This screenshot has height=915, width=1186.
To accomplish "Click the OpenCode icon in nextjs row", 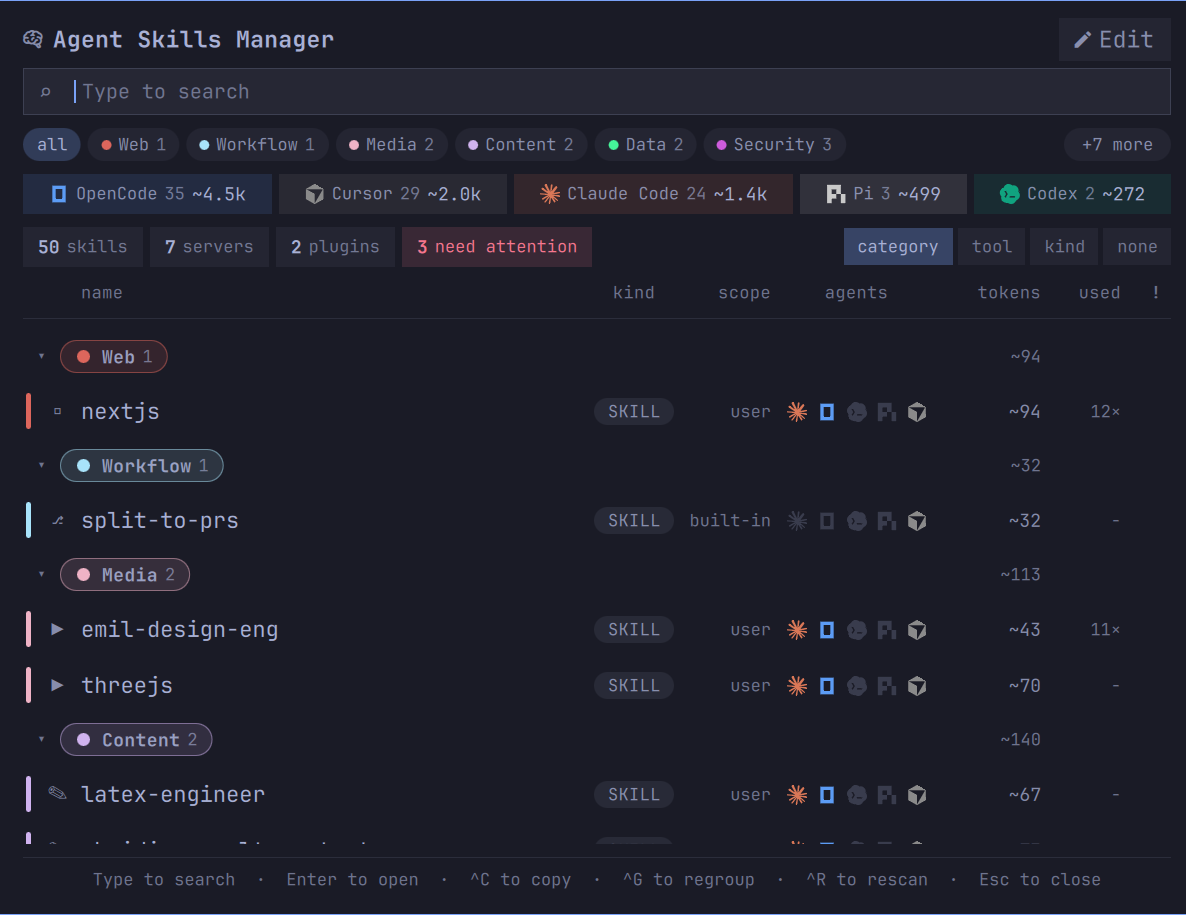I will pyautogui.click(x=827, y=411).
